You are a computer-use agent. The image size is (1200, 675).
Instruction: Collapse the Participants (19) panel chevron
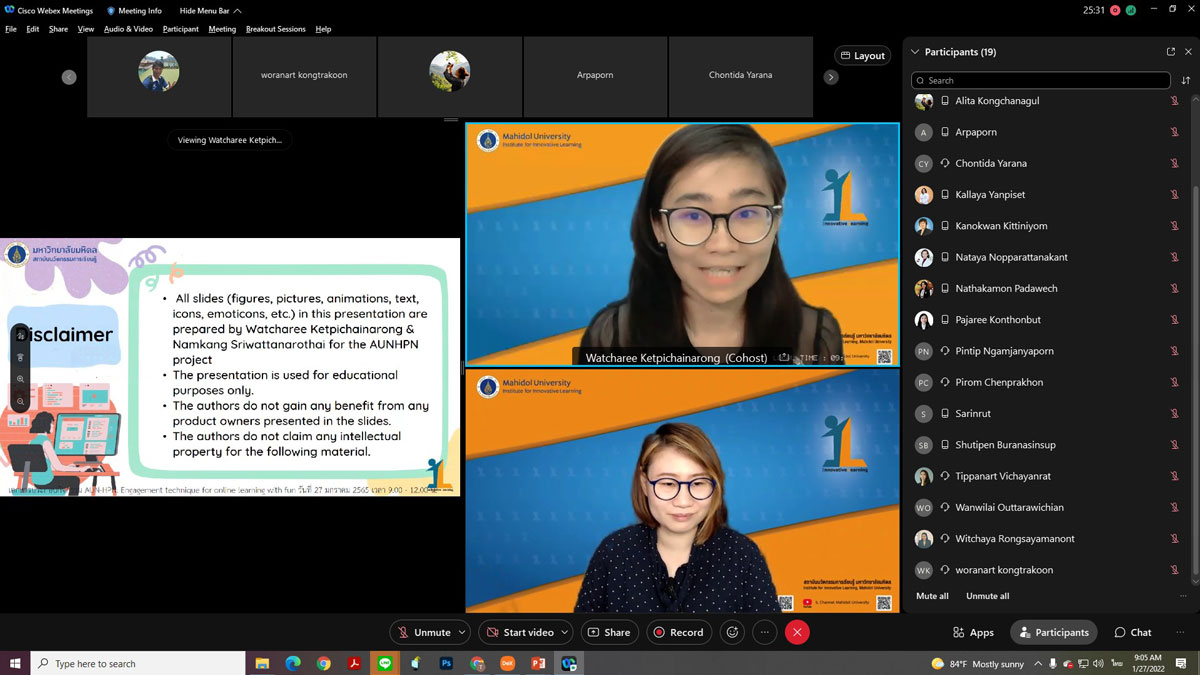pyautogui.click(x=914, y=52)
